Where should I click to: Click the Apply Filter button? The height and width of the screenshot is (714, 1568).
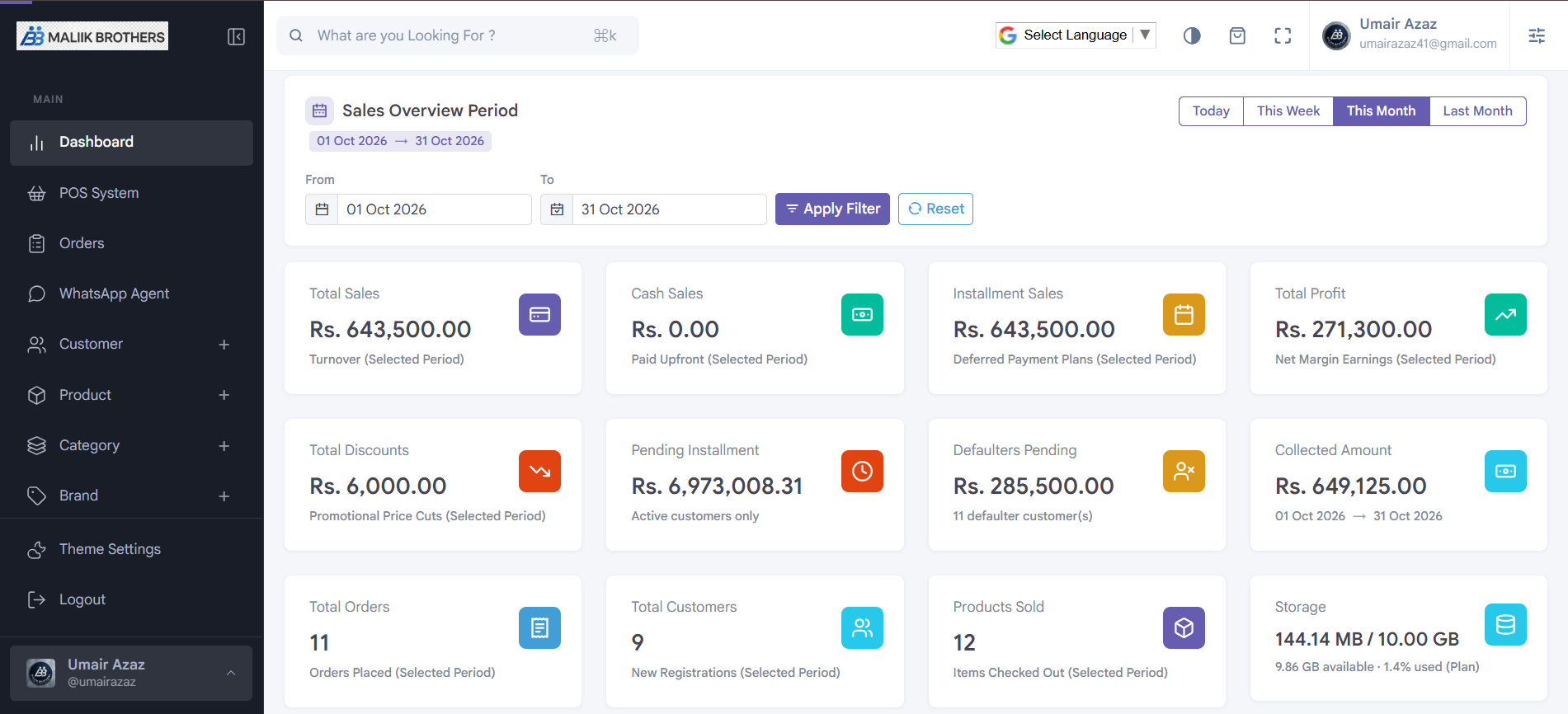point(832,209)
